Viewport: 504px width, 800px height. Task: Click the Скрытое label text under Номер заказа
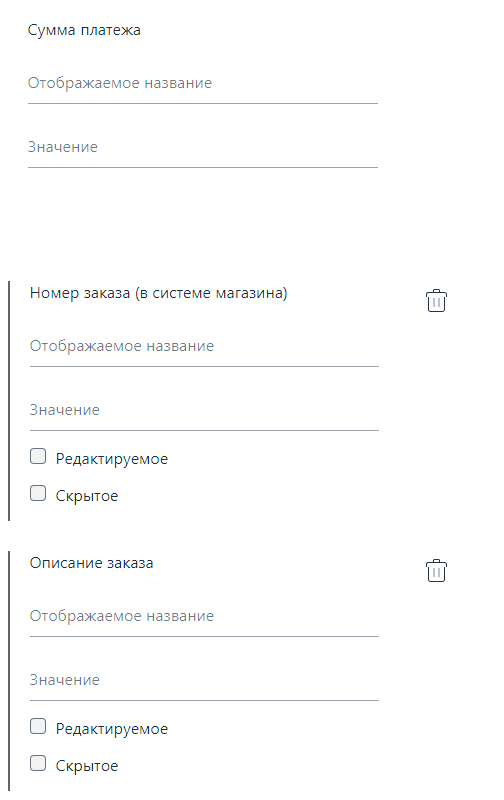pyautogui.click(x=87, y=496)
